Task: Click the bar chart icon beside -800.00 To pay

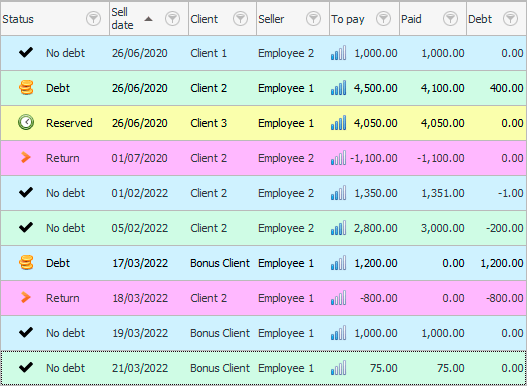Action: 338,298
